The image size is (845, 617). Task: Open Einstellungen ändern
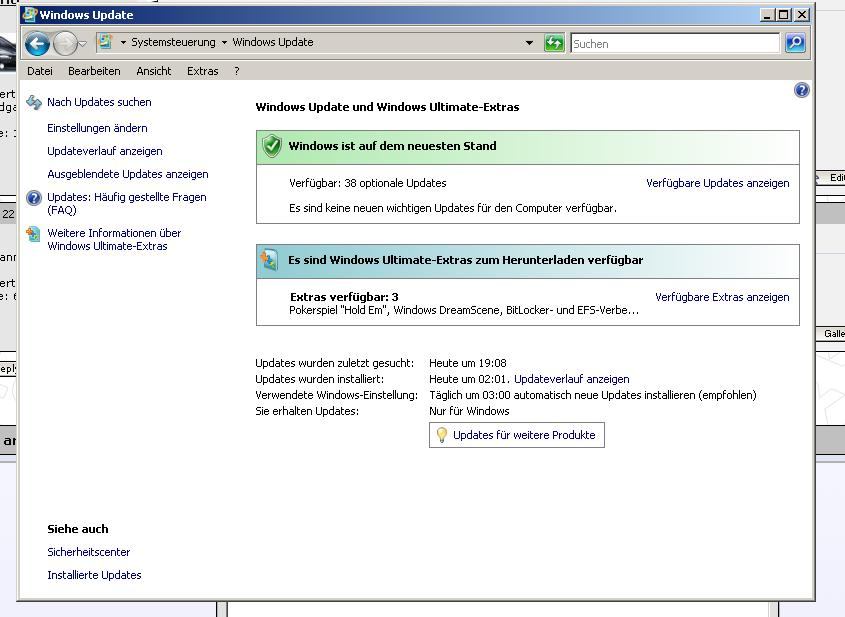pos(97,128)
